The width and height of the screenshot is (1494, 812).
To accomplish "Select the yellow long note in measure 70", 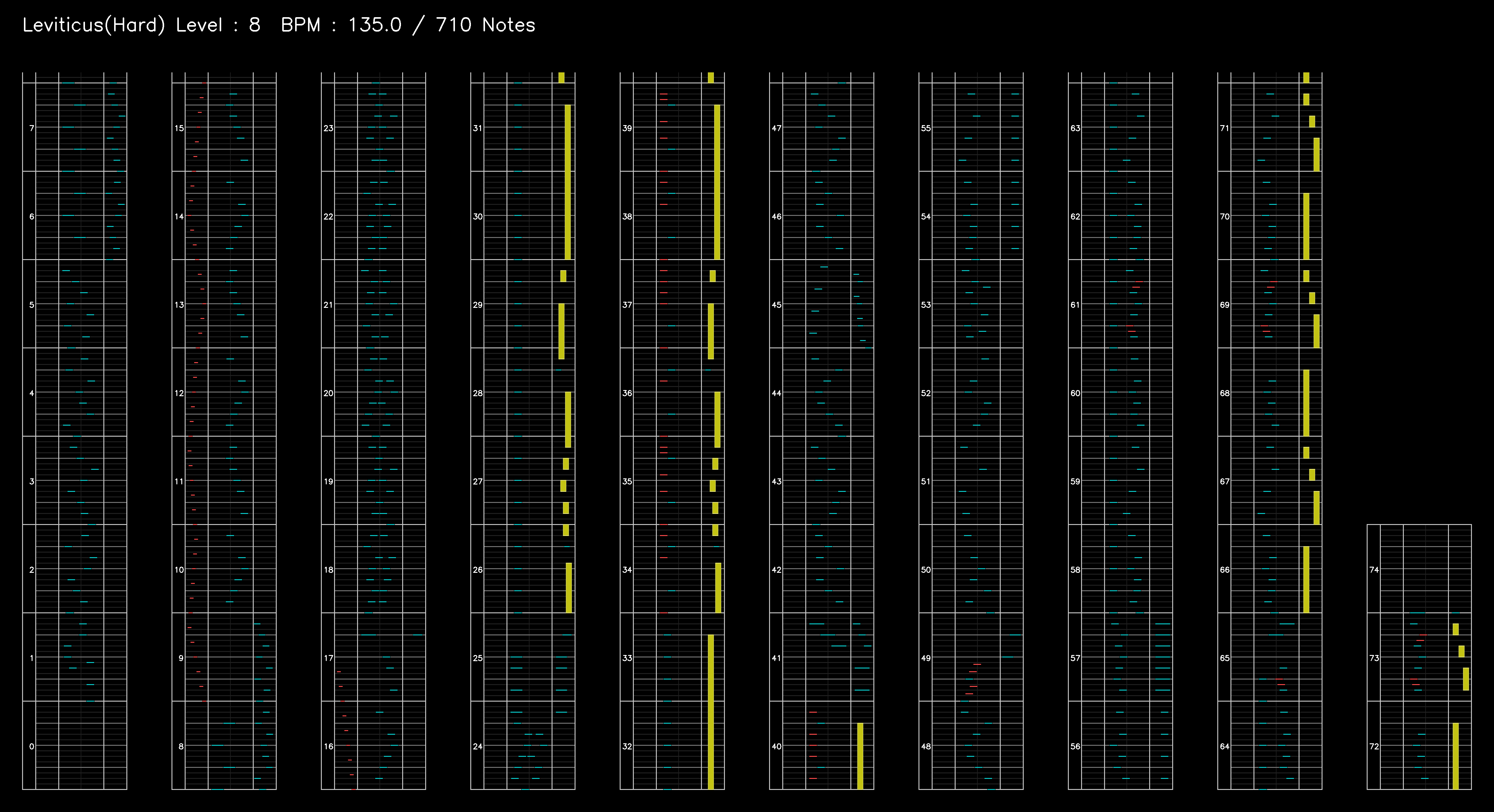I will point(1306,226).
